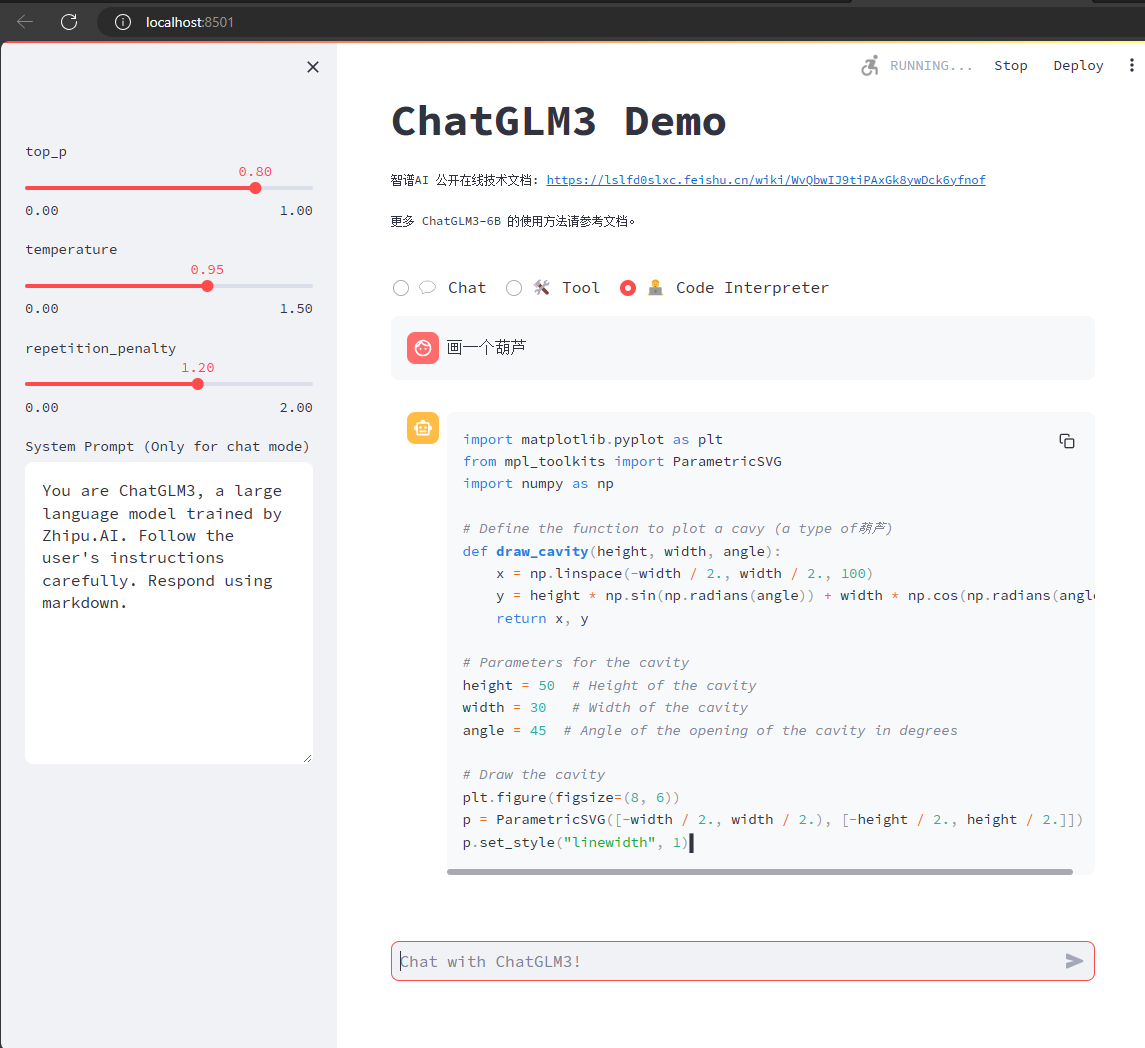The image size is (1145, 1048).
Task: Open the site information icon in address bar
Action: [x=123, y=23]
